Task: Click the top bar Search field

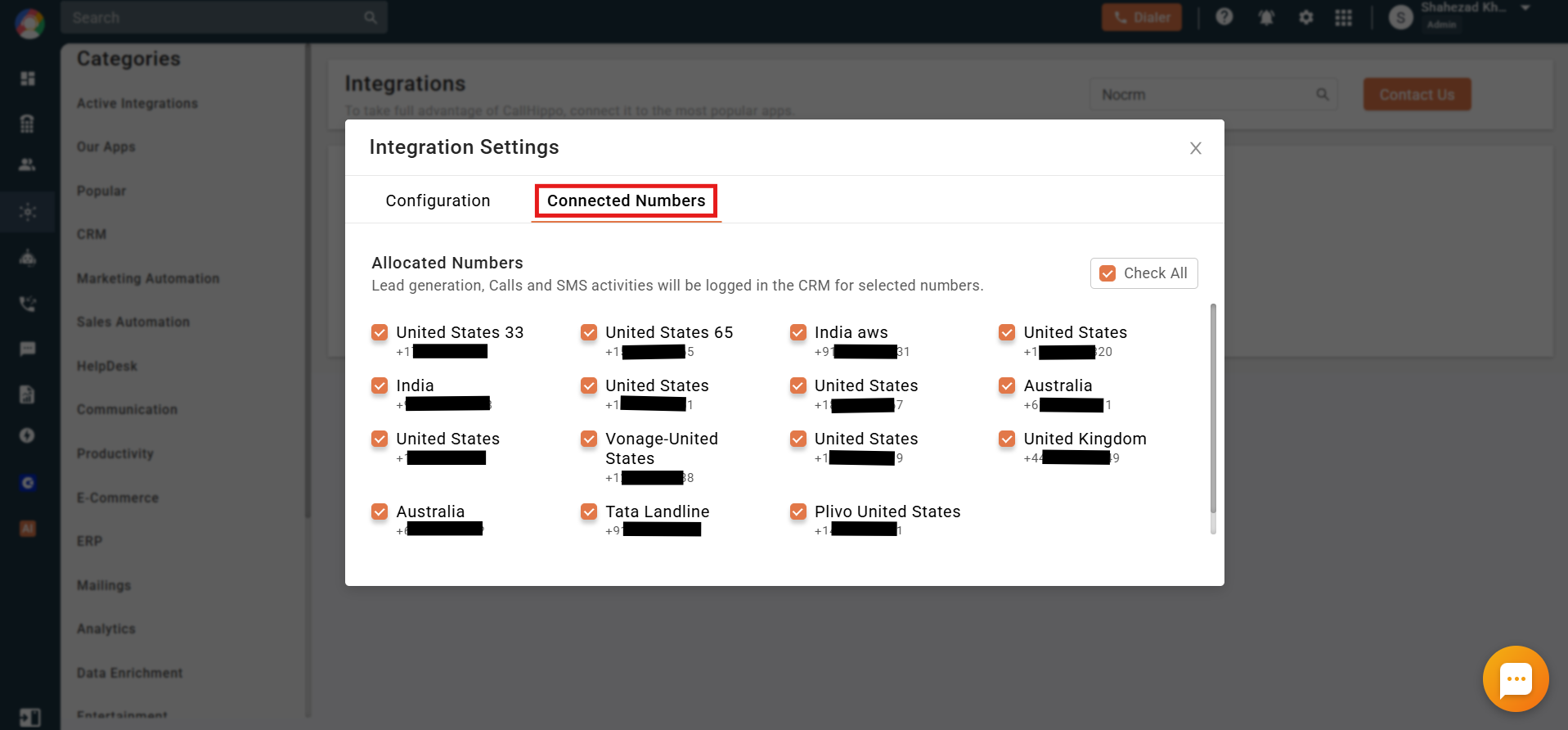Action: coord(223,17)
